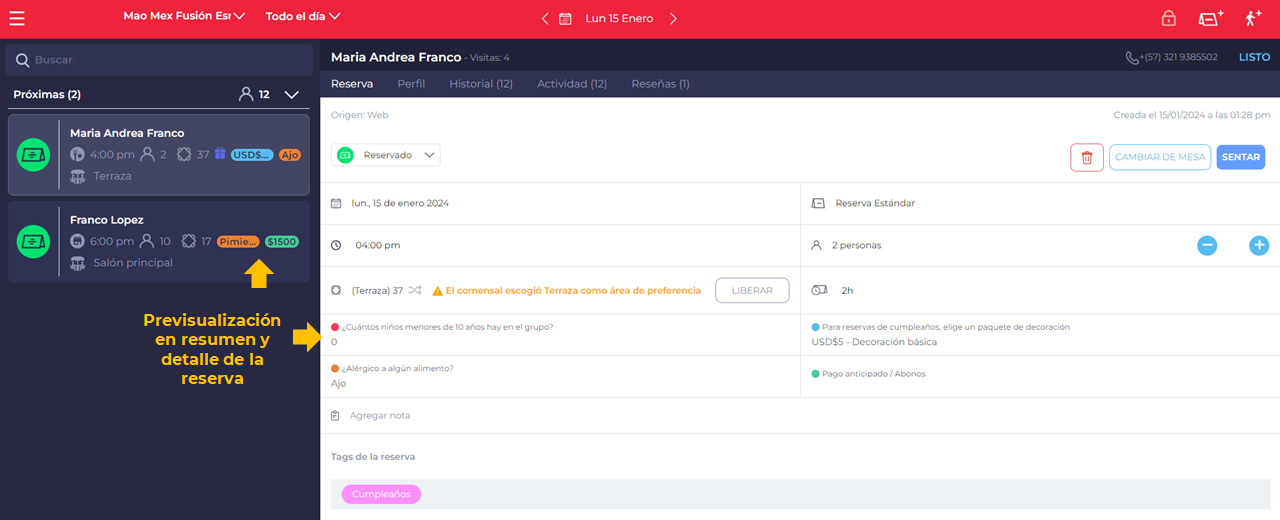Image resolution: width=1280 pixels, height=520 pixels.
Task: Click the SENTAR button
Action: tap(1241, 157)
